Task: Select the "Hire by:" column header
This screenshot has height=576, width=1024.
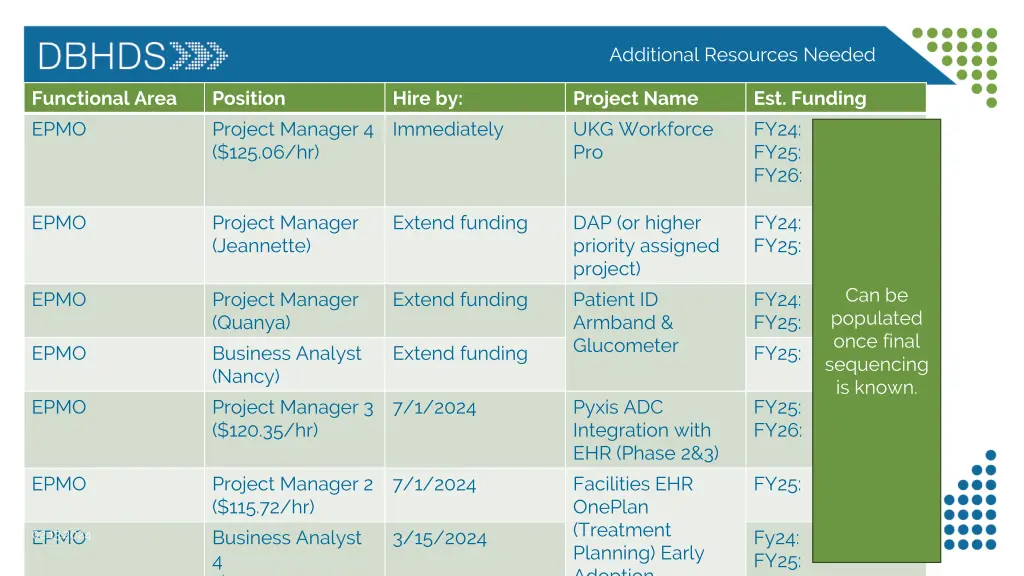Action: (427, 98)
